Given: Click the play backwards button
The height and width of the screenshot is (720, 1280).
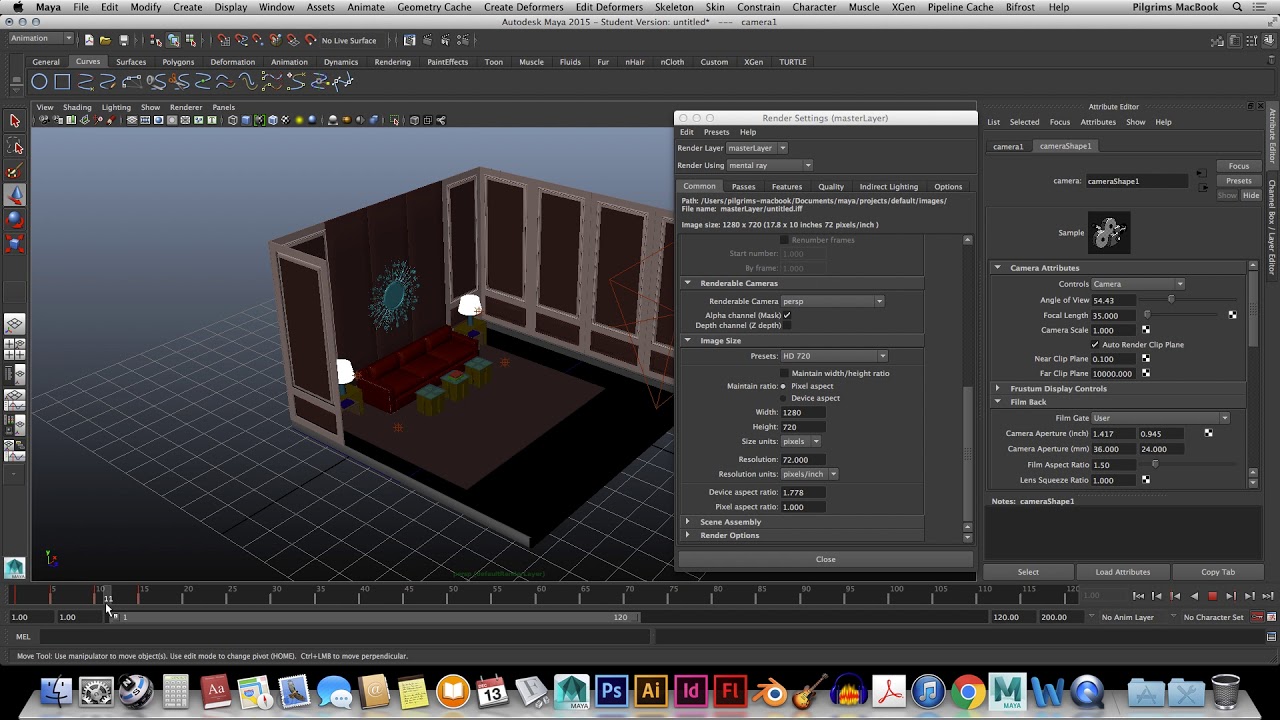Looking at the screenshot, I should point(1194,596).
